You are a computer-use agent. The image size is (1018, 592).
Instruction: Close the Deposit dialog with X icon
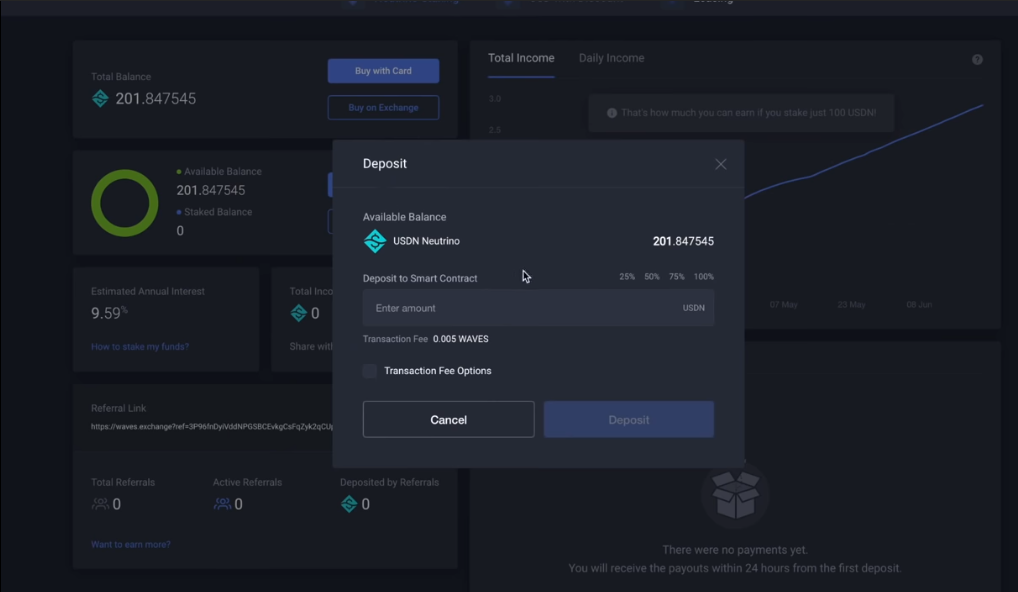point(721,164)
